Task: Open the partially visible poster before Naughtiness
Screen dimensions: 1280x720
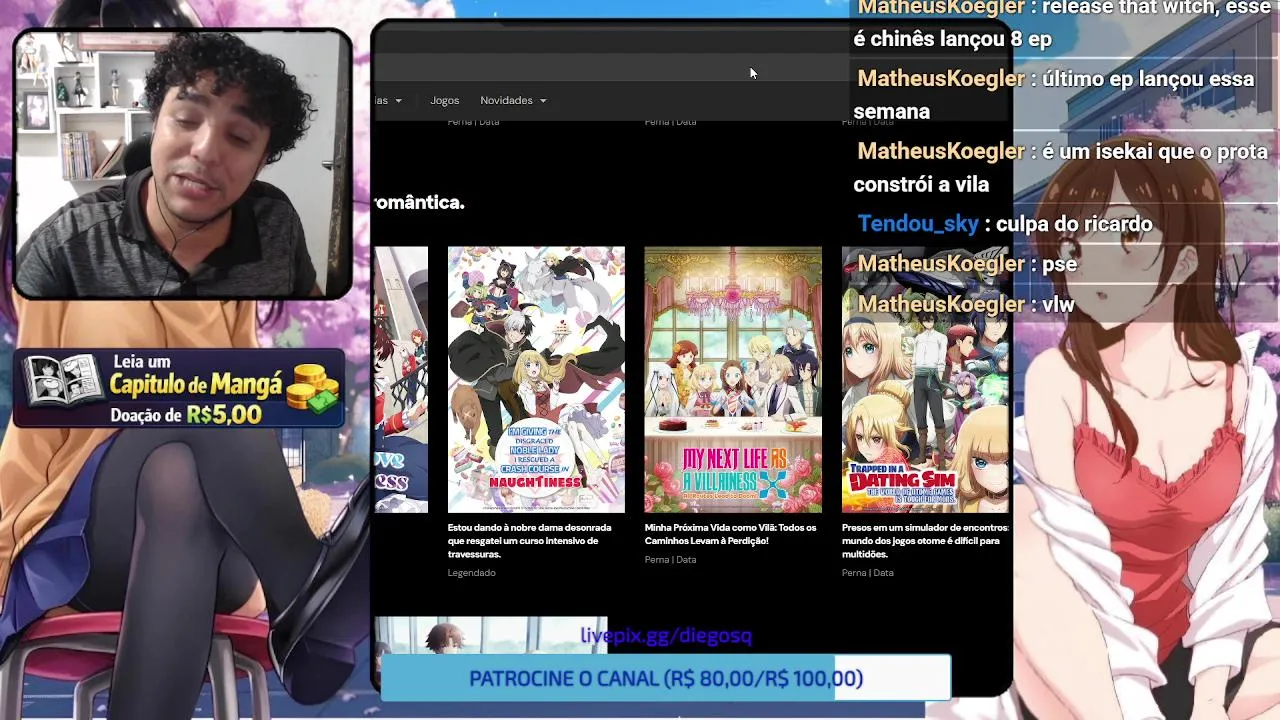Action: coord(401,379)
